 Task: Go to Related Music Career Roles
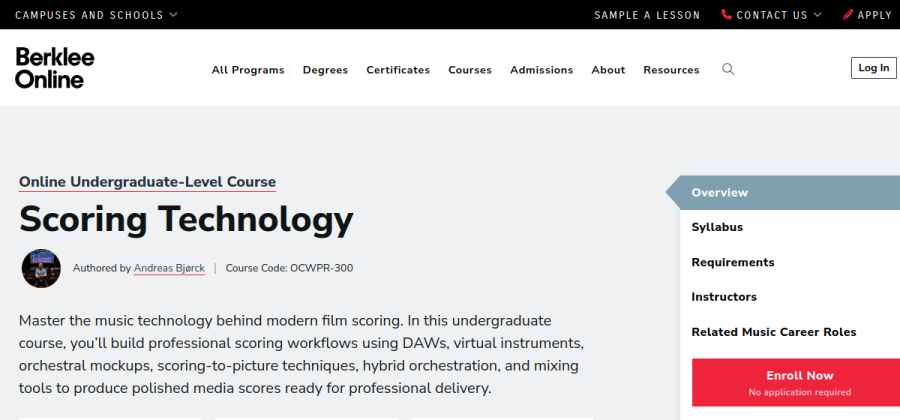click(774, 332)
